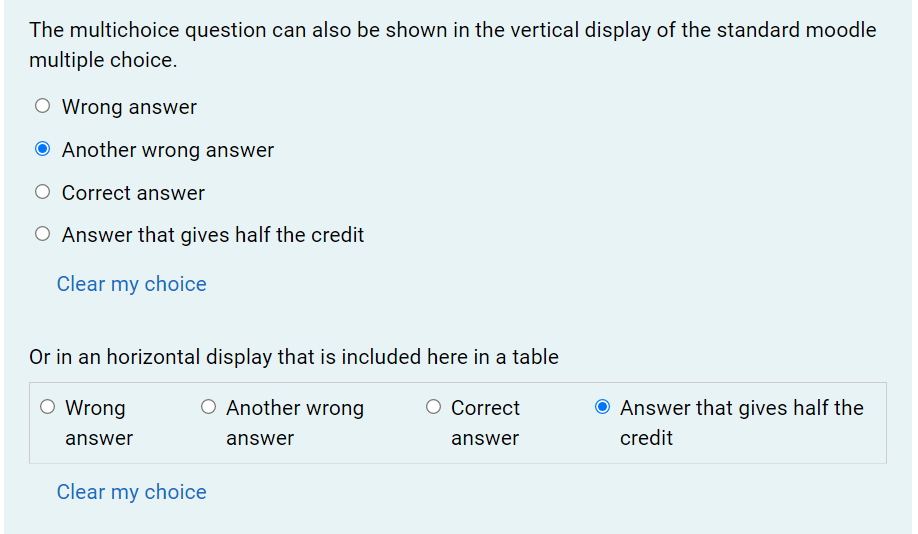Click the 'Wrong answer' label text in vertical list
This screenshot has width=918, height=534.
tap(129, 107)
